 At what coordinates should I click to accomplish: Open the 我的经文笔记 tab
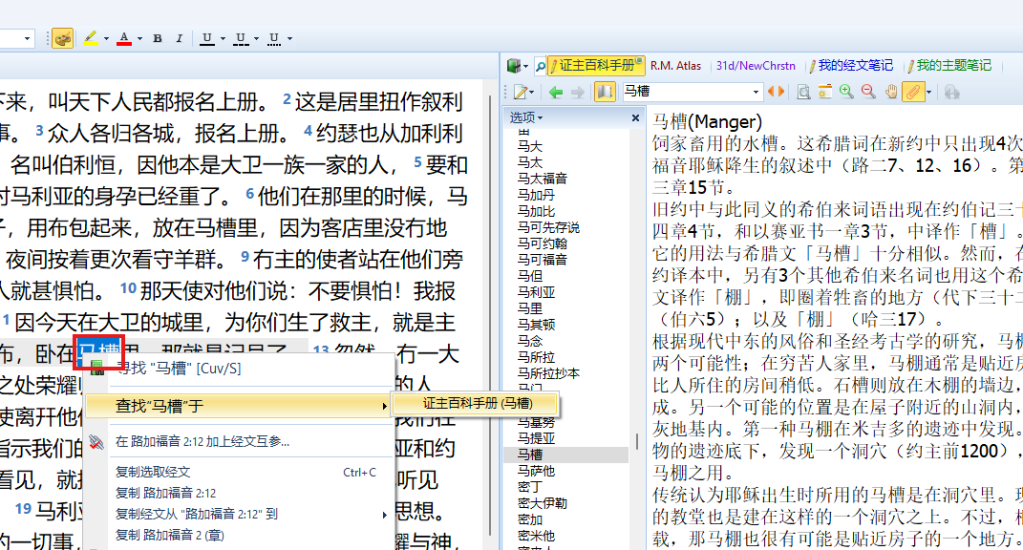[x=854, y=66]
